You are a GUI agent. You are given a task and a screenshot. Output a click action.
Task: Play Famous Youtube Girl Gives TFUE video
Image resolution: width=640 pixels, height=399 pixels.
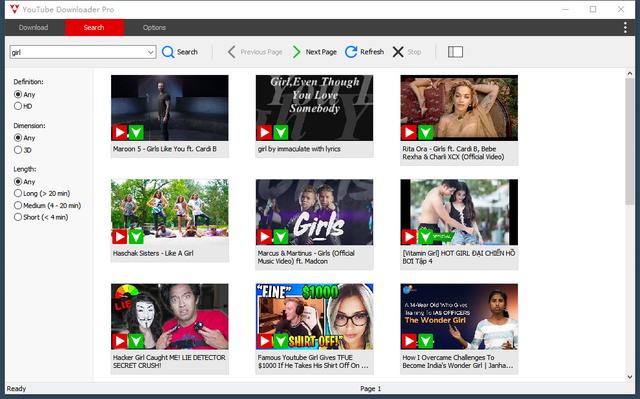(264, 341)
